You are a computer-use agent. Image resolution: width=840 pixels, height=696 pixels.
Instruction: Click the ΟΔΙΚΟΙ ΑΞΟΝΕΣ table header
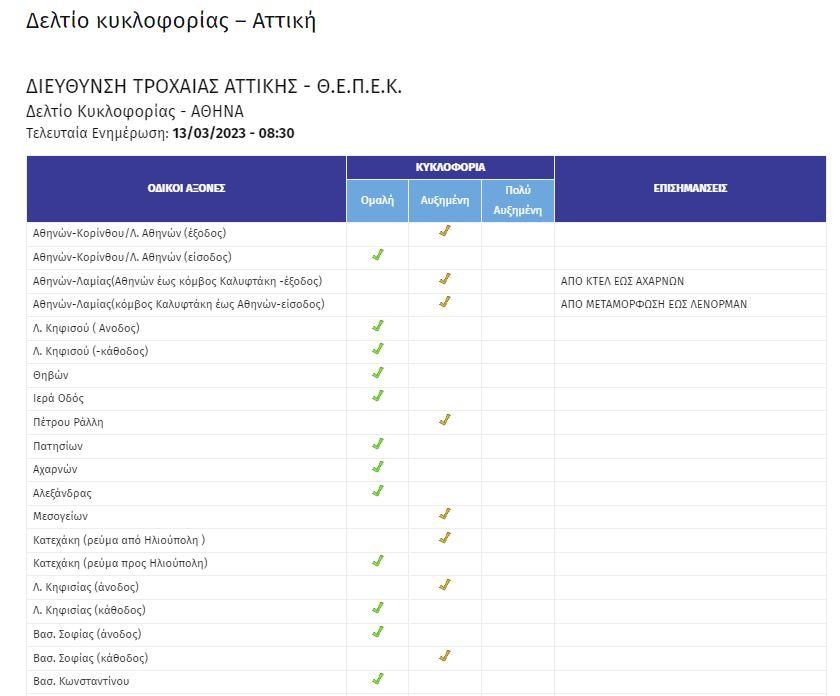coord(186,188)
